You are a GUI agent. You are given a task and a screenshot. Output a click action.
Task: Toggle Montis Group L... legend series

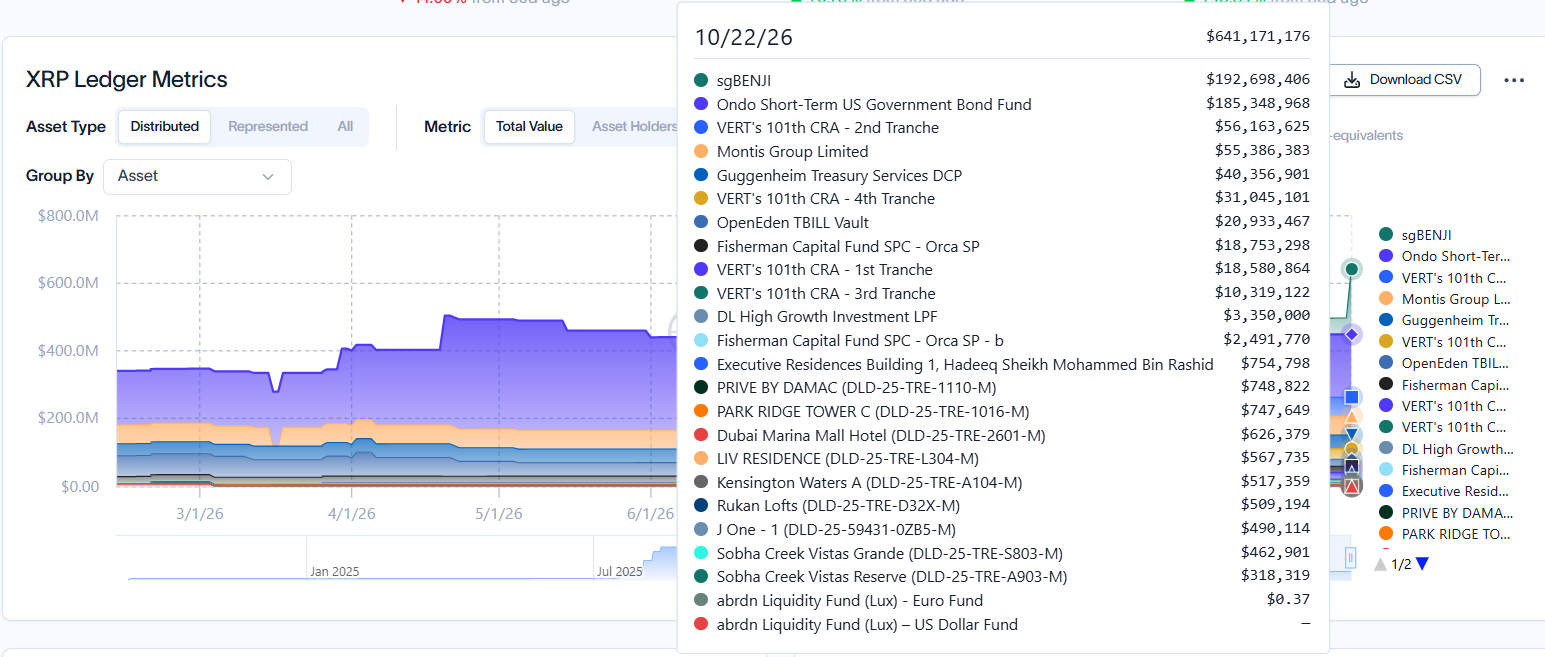pyautogui.click(x=1445, y=299)
